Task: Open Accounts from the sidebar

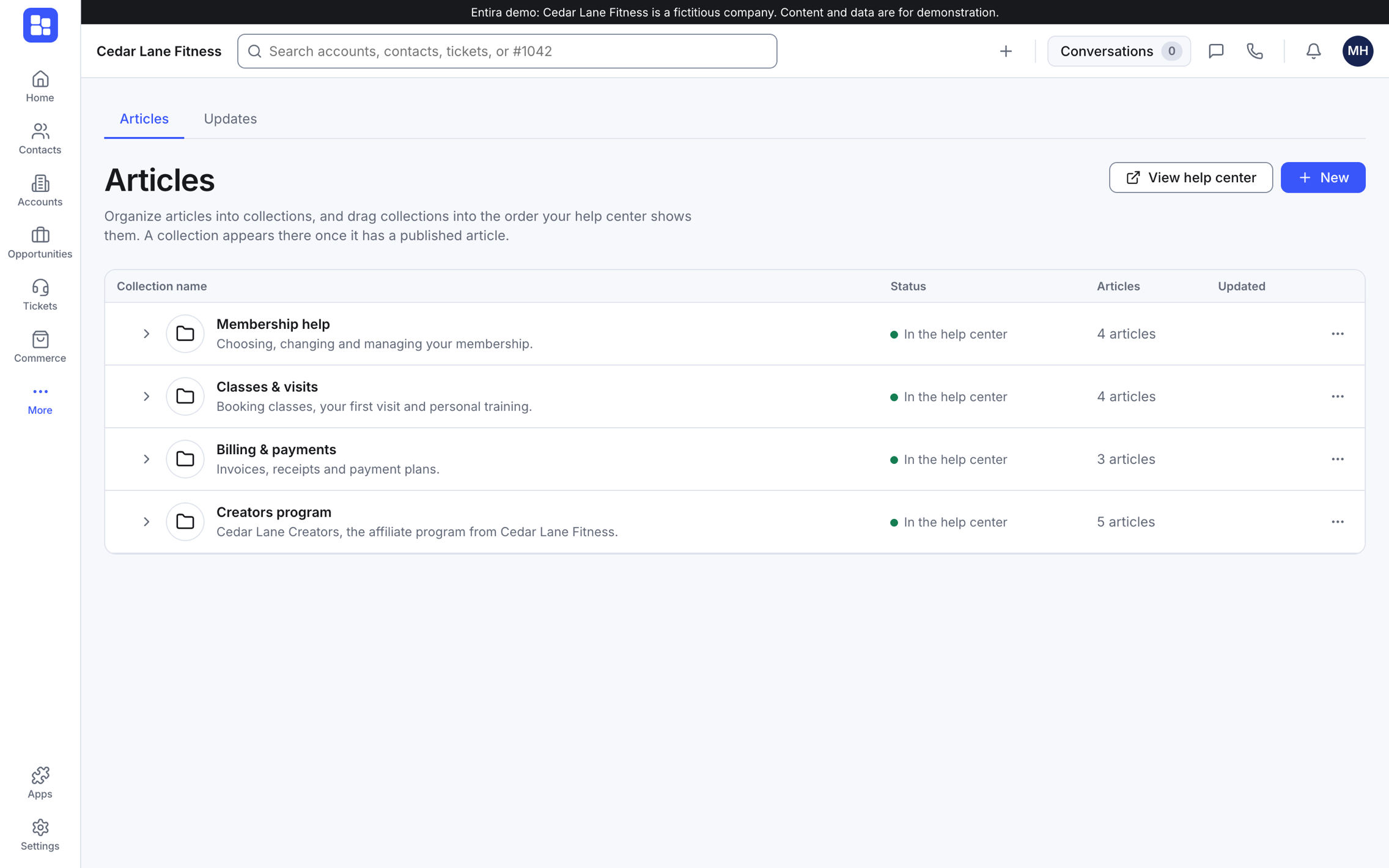Action: [40, 191]
